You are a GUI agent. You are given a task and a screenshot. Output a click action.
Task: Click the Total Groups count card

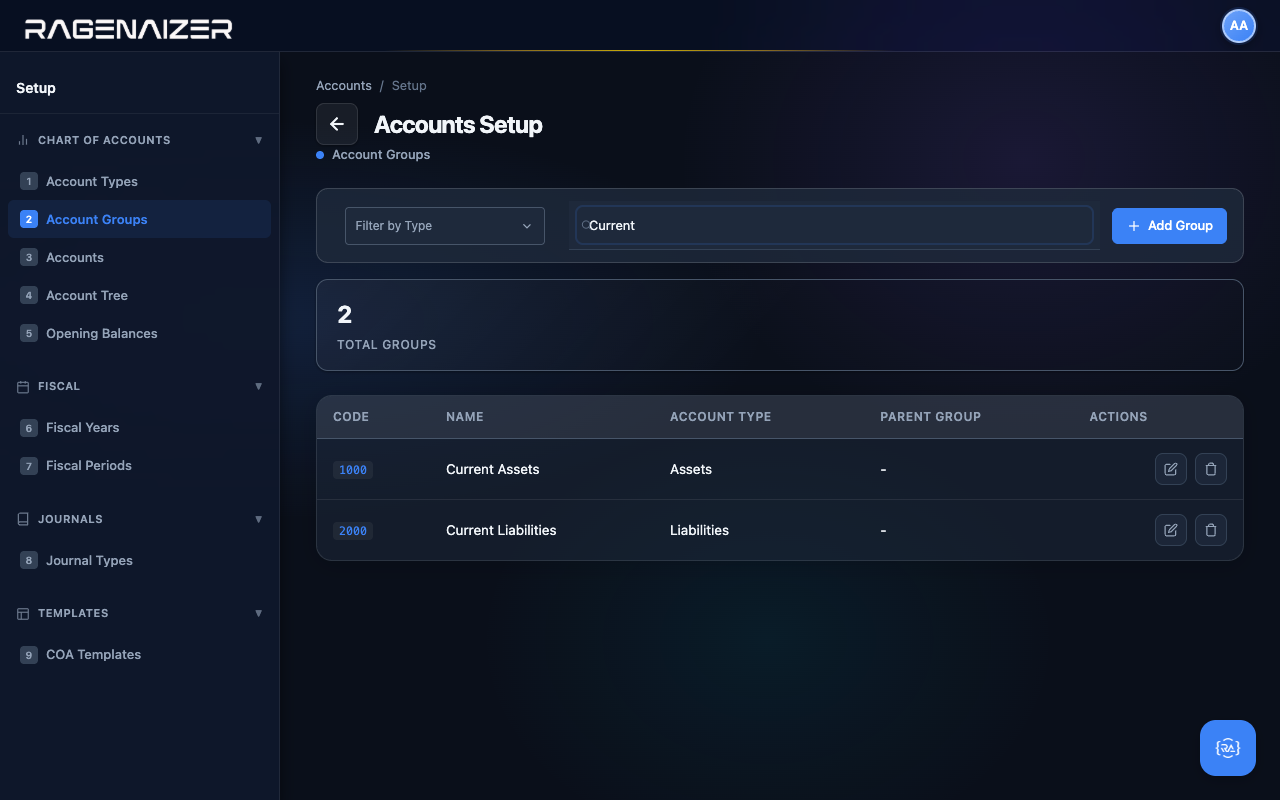tap(780, 325)
